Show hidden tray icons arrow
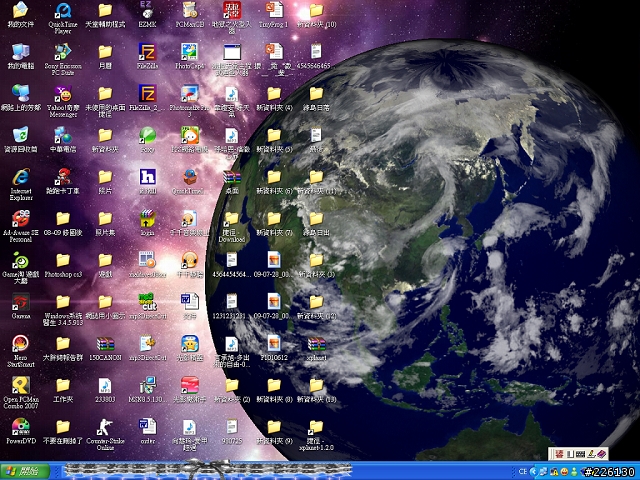 click(x=533, y=471)
